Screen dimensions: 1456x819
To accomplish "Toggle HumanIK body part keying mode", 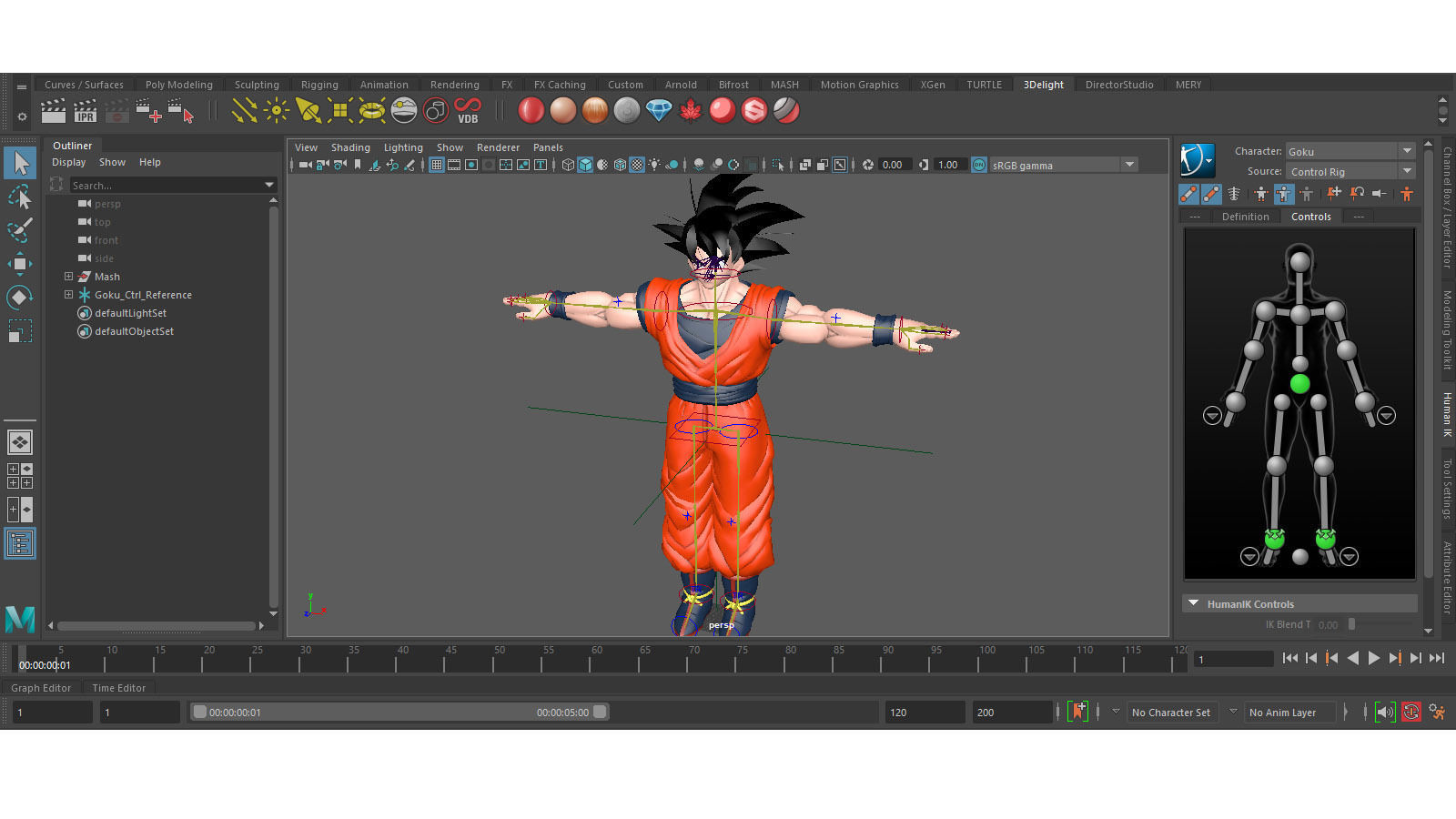I will 1284,194.
